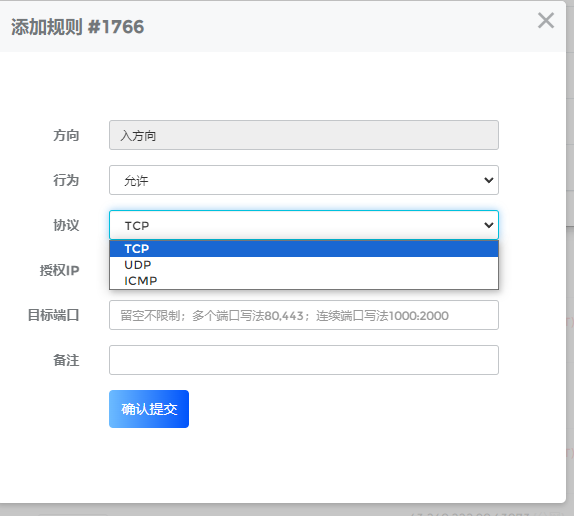Viewport: 574px width, 516px height.
Task: Submit the rule with 确认提交 button
Action: pos(149,409)
